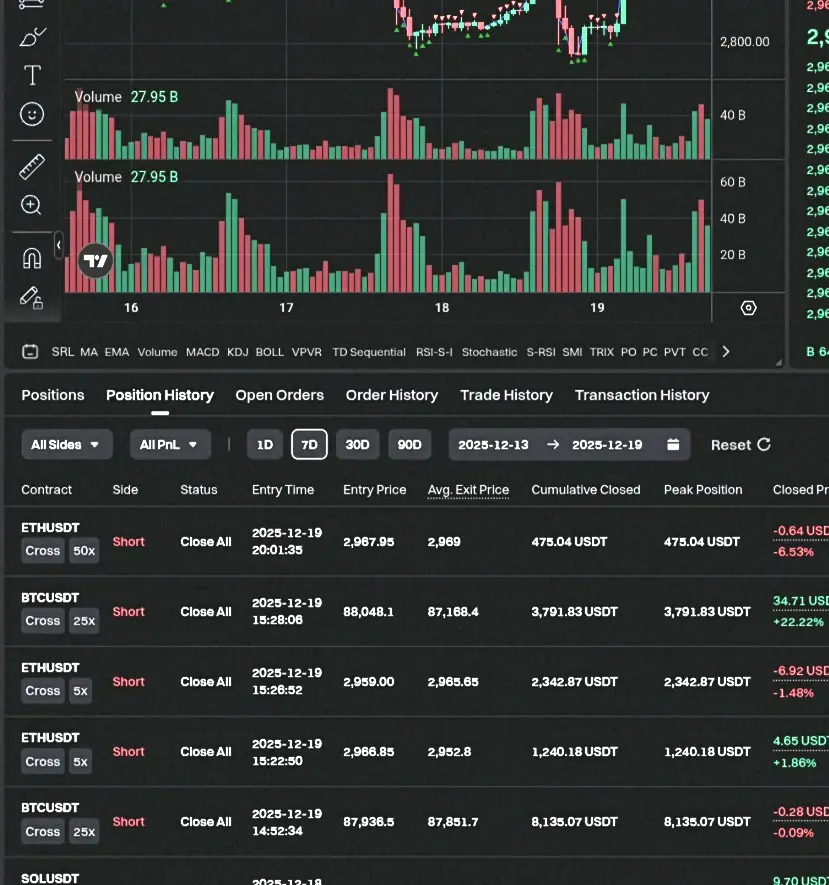The height and width of the screenshot is (885, 829).
Task: Select the 90D time range
Action: [x=409, y=445]
